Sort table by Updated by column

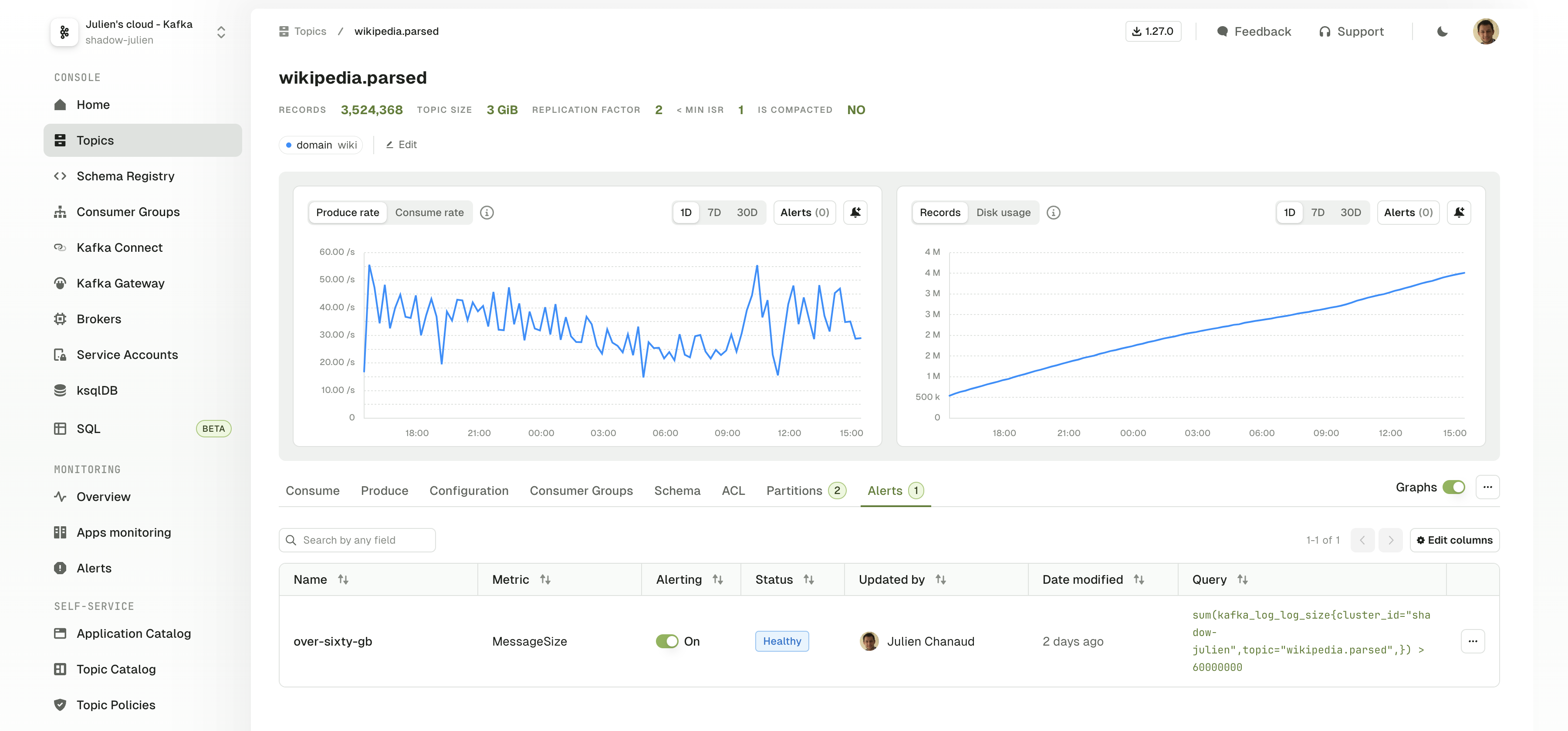(x=940, y=580)
